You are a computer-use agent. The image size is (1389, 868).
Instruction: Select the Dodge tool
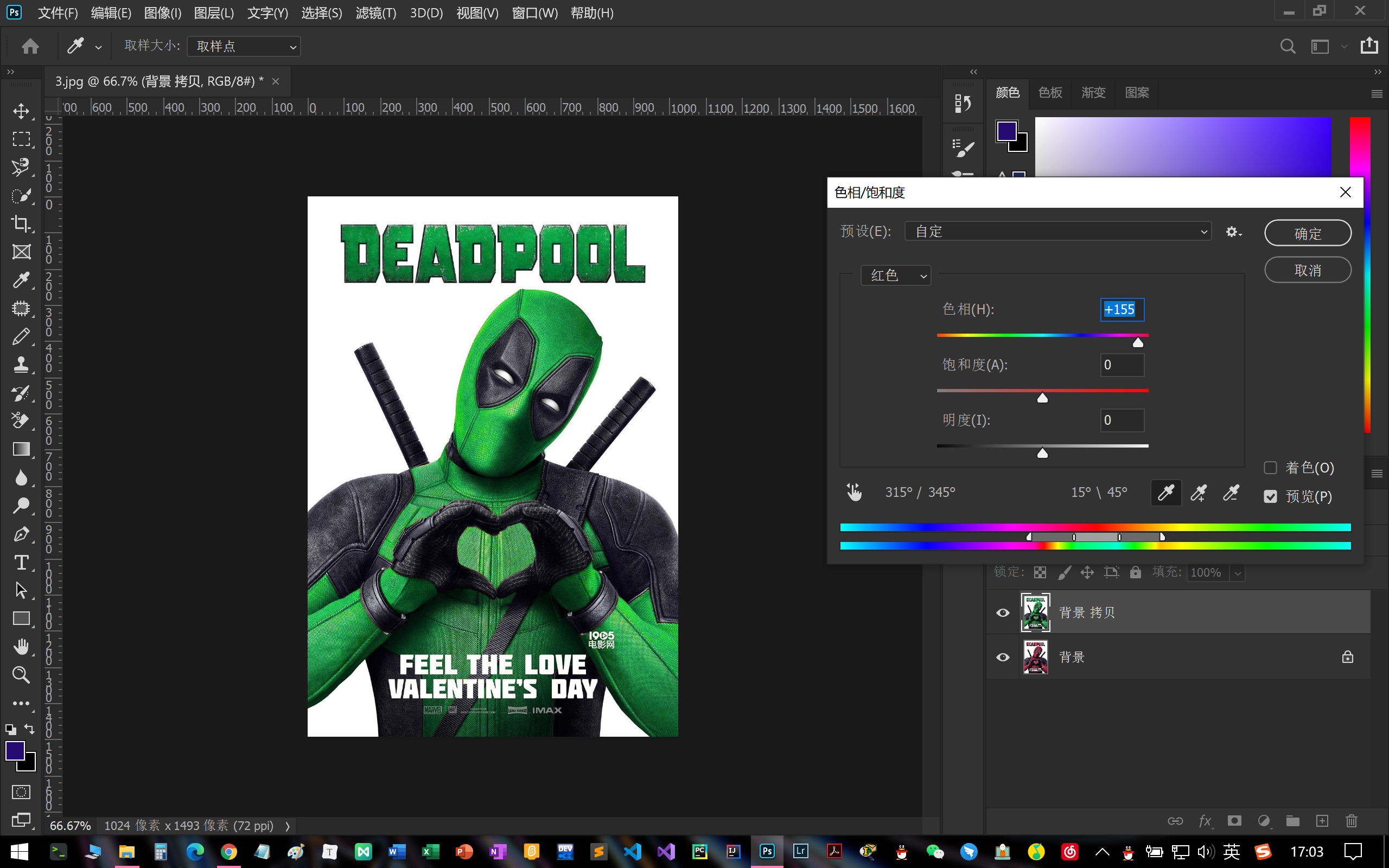(x=21, y=505)
